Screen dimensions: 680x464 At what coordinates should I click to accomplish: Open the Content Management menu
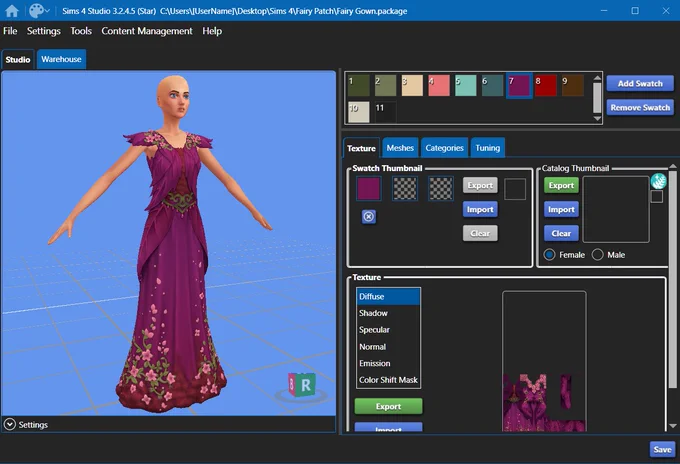click(147, 31)
